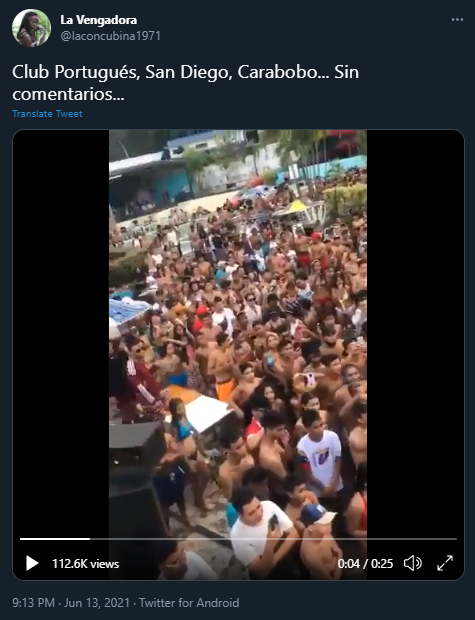The image size is (475, 620).
Task: Click the Translate Tweet link
Action: [x=47, y=114]
